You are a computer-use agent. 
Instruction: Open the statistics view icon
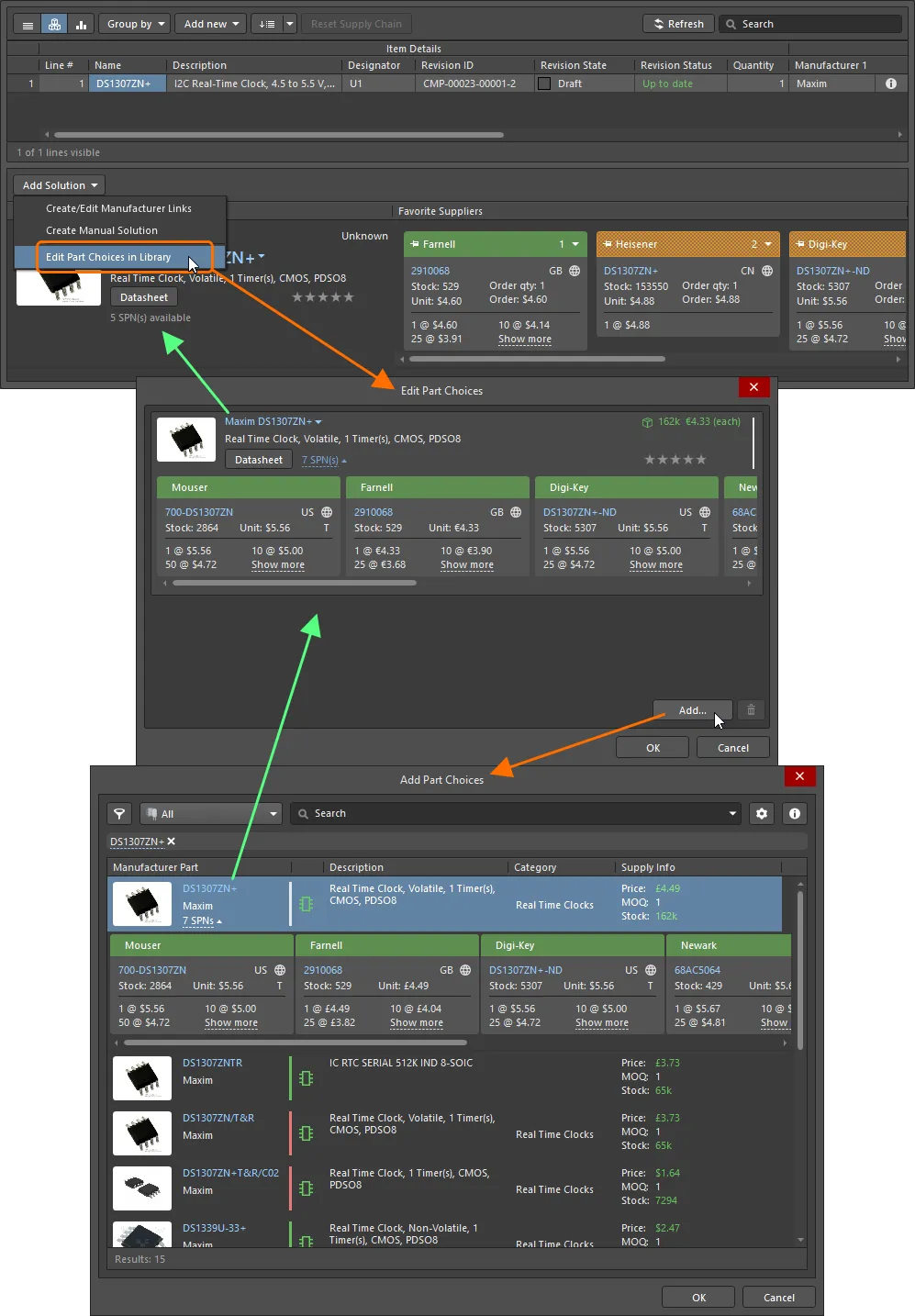(80, 24)
